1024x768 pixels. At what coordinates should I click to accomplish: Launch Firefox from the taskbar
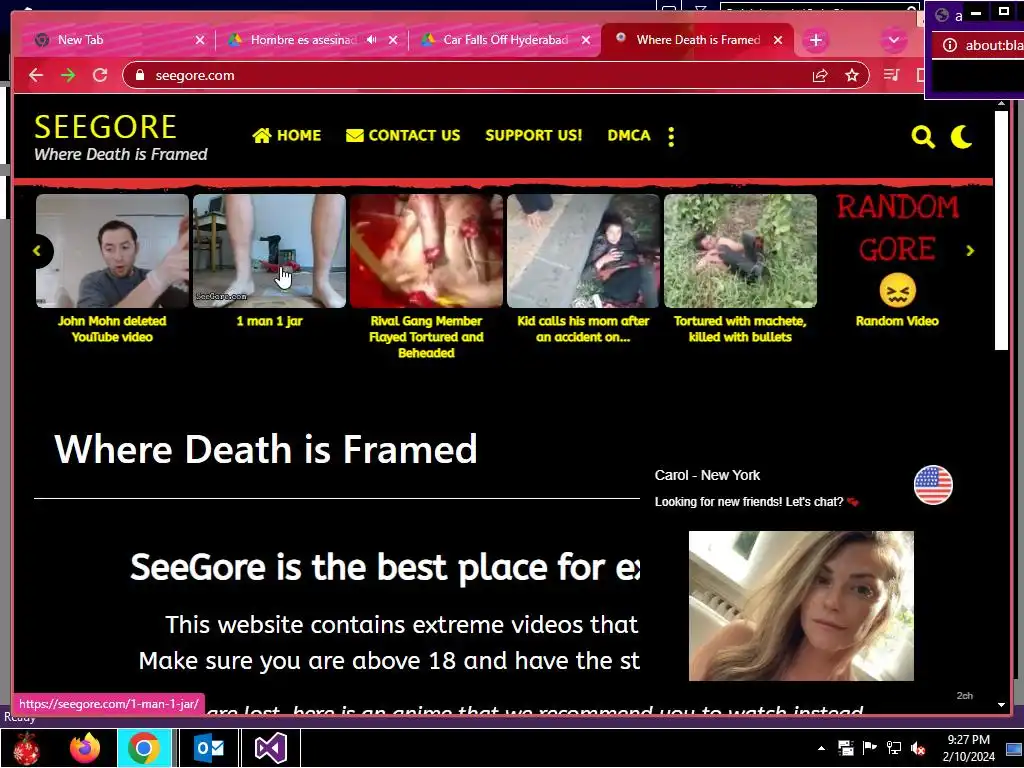pyautogui.click(x=85, y=748)
